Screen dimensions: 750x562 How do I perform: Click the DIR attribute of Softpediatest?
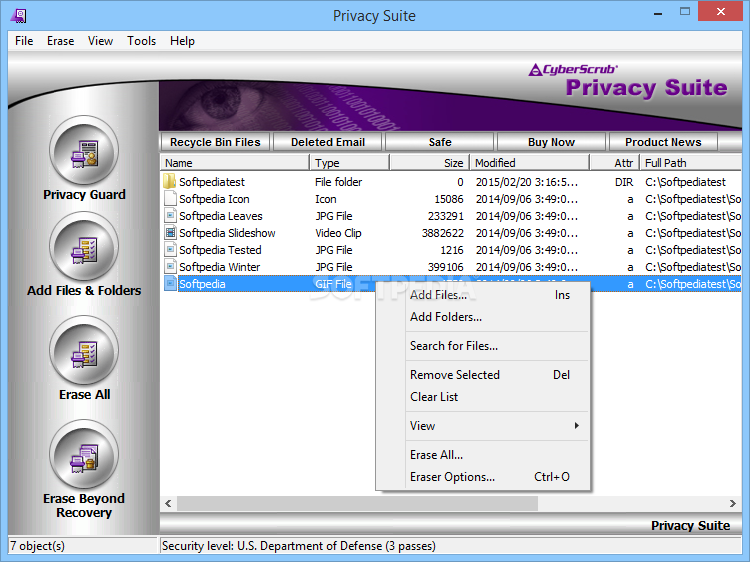click(x=624, y=182)
